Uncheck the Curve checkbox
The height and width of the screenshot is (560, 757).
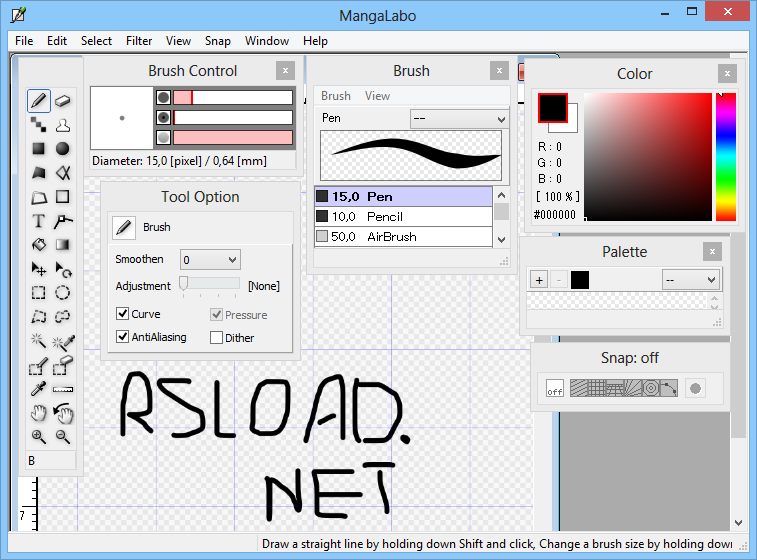pos(122,314)
